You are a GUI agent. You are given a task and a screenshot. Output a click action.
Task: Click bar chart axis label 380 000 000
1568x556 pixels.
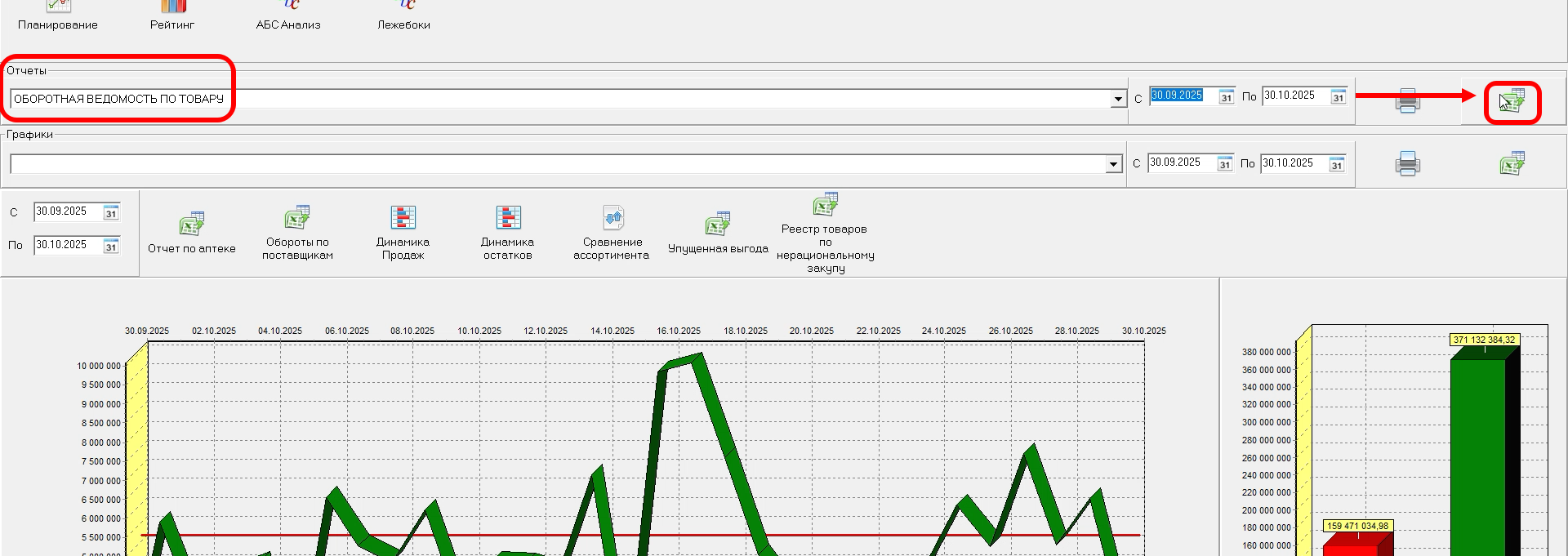point(1267,352)
